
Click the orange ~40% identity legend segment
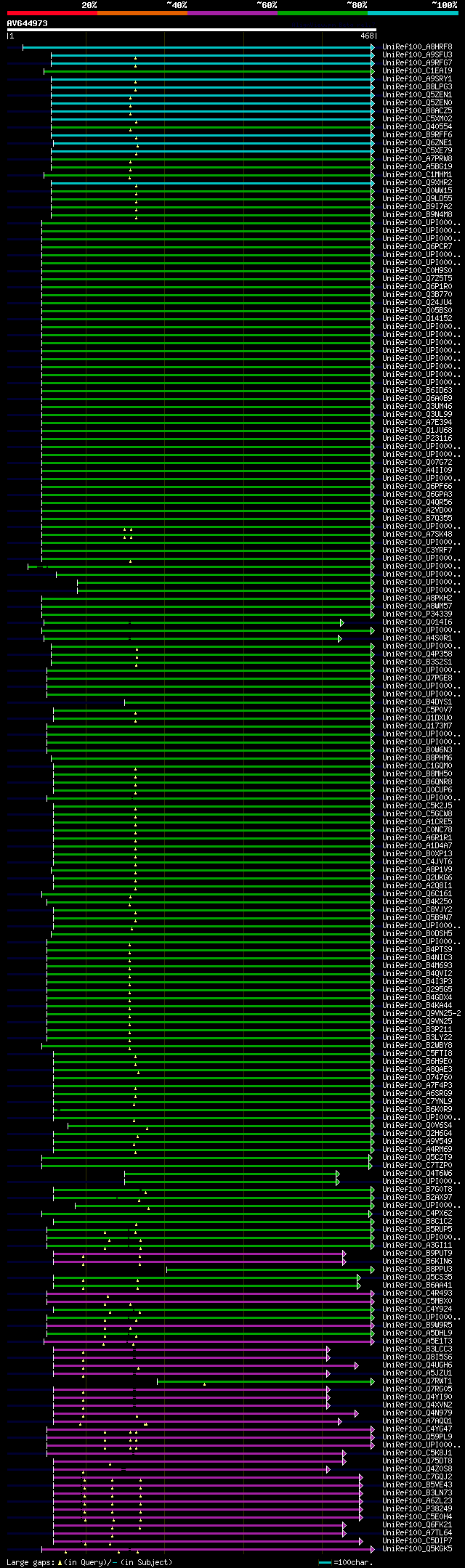[142, 13]
